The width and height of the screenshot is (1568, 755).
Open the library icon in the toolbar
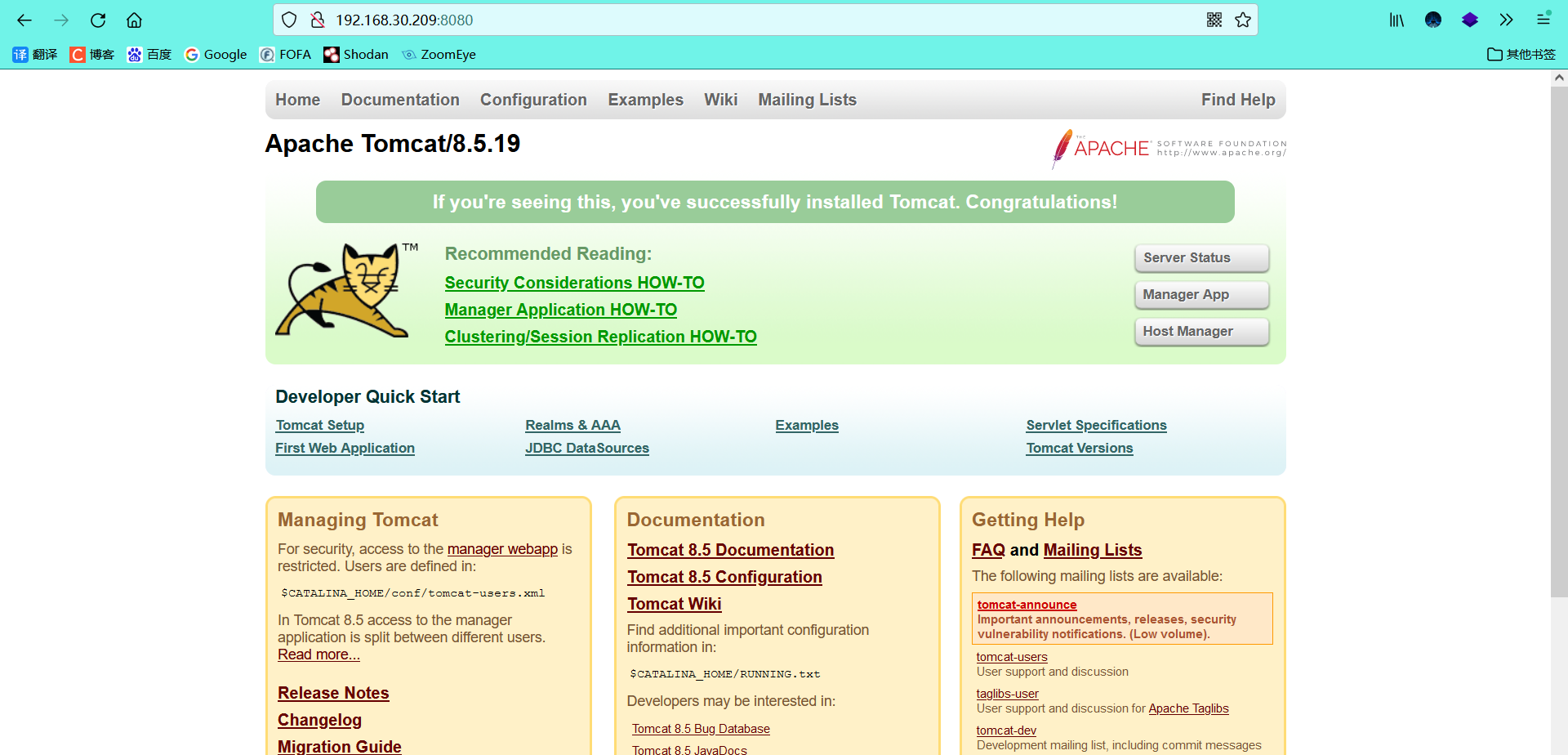point(1396,20)
